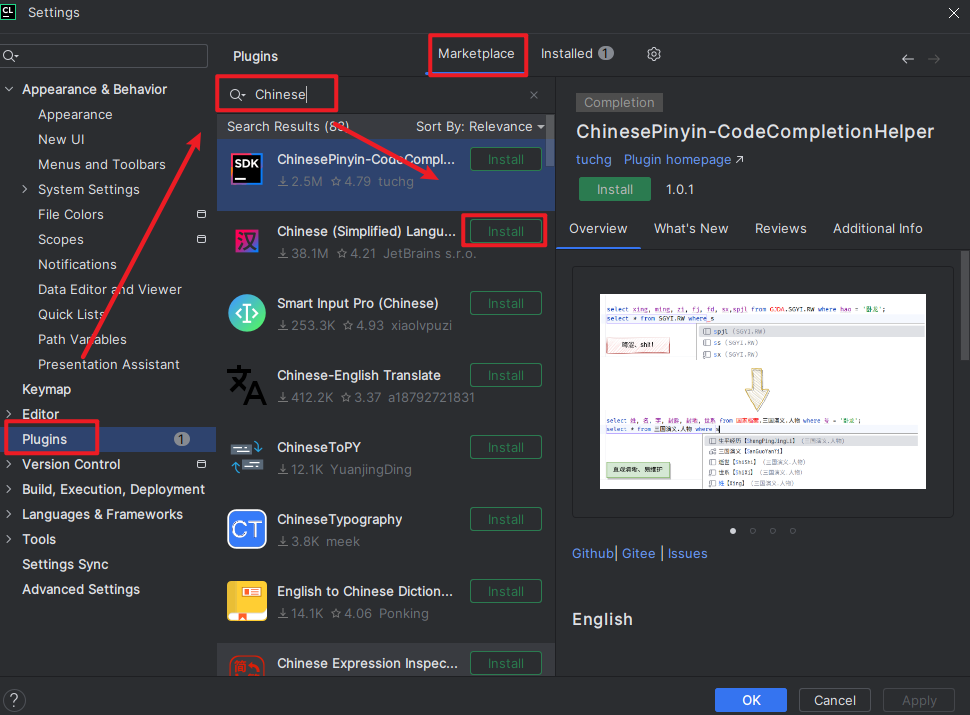Click the Chinese-English Translate plugin icon
The width and height of the screenshot is (970, 715).
point(247,385)
